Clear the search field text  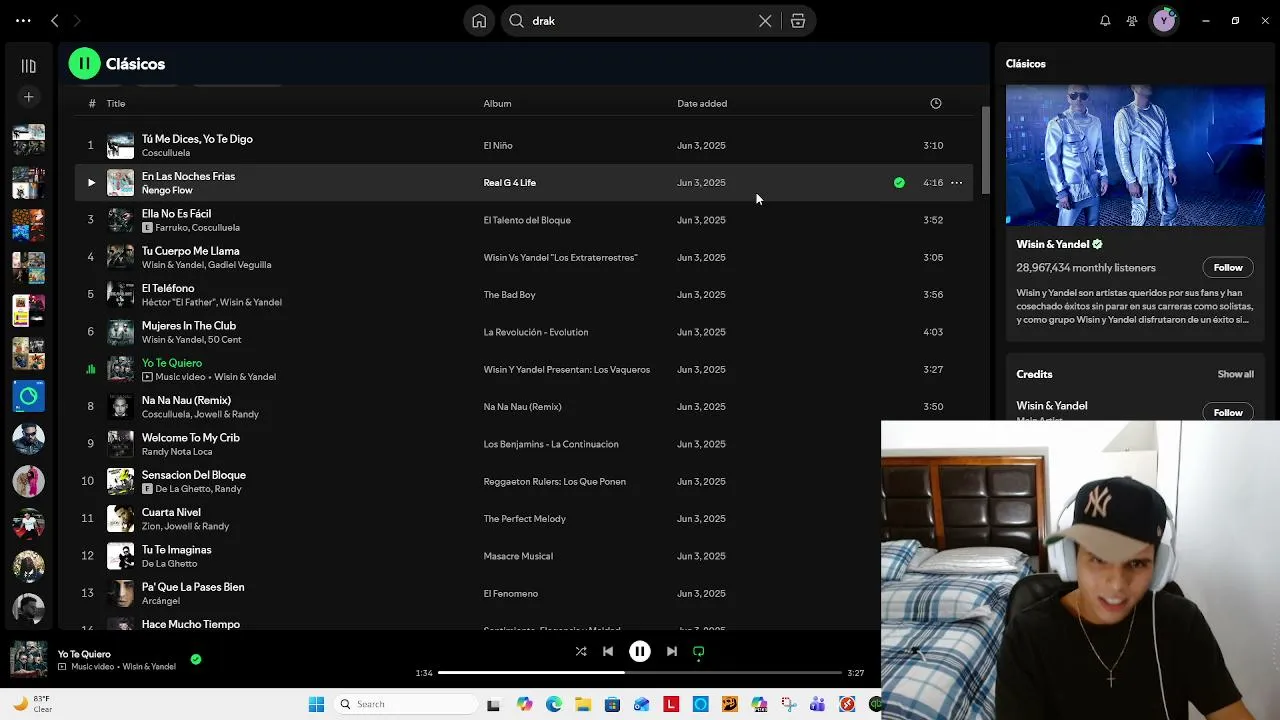click(765, 21)
